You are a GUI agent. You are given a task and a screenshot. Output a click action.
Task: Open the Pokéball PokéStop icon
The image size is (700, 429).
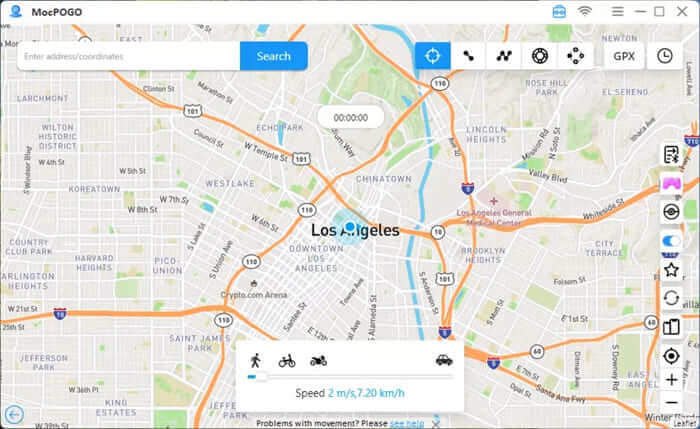tap(671, 212)
